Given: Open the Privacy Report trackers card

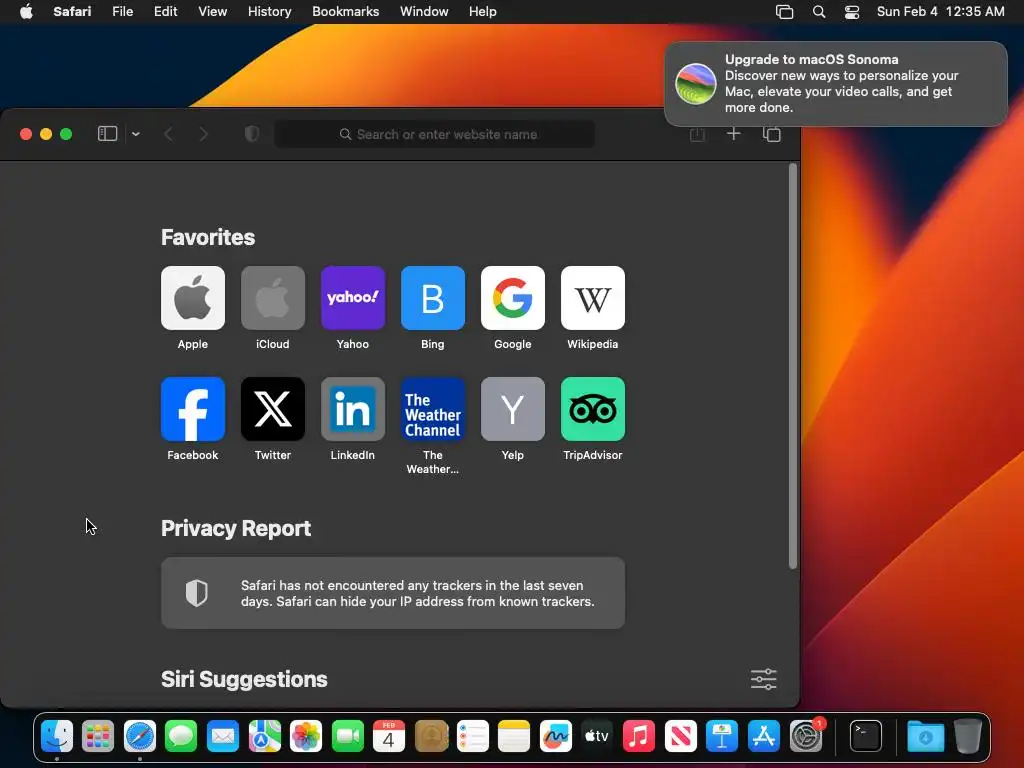Looking at the screenshot, I should tap(392, 593).
